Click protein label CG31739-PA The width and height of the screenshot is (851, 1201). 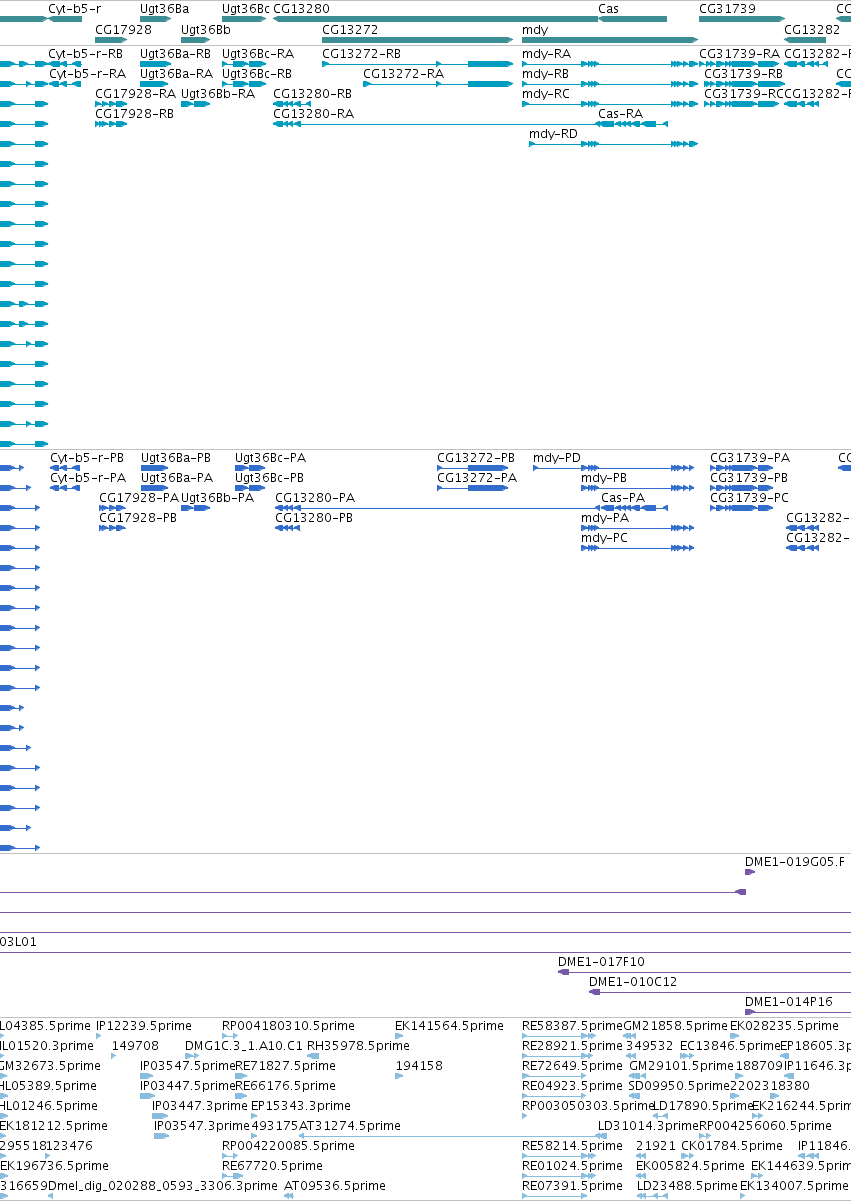(750, 457)
